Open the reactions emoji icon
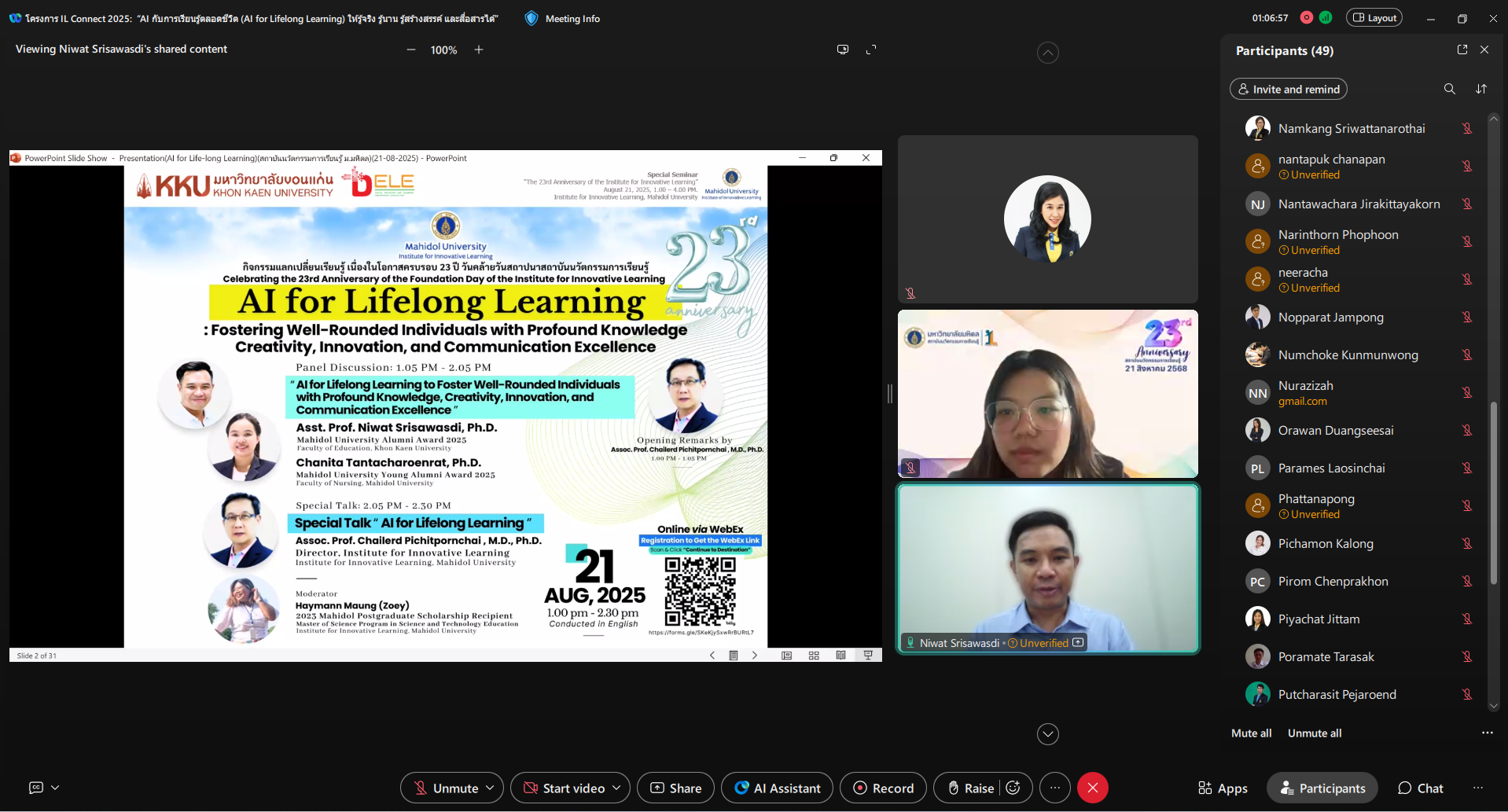 [1013, 788]
